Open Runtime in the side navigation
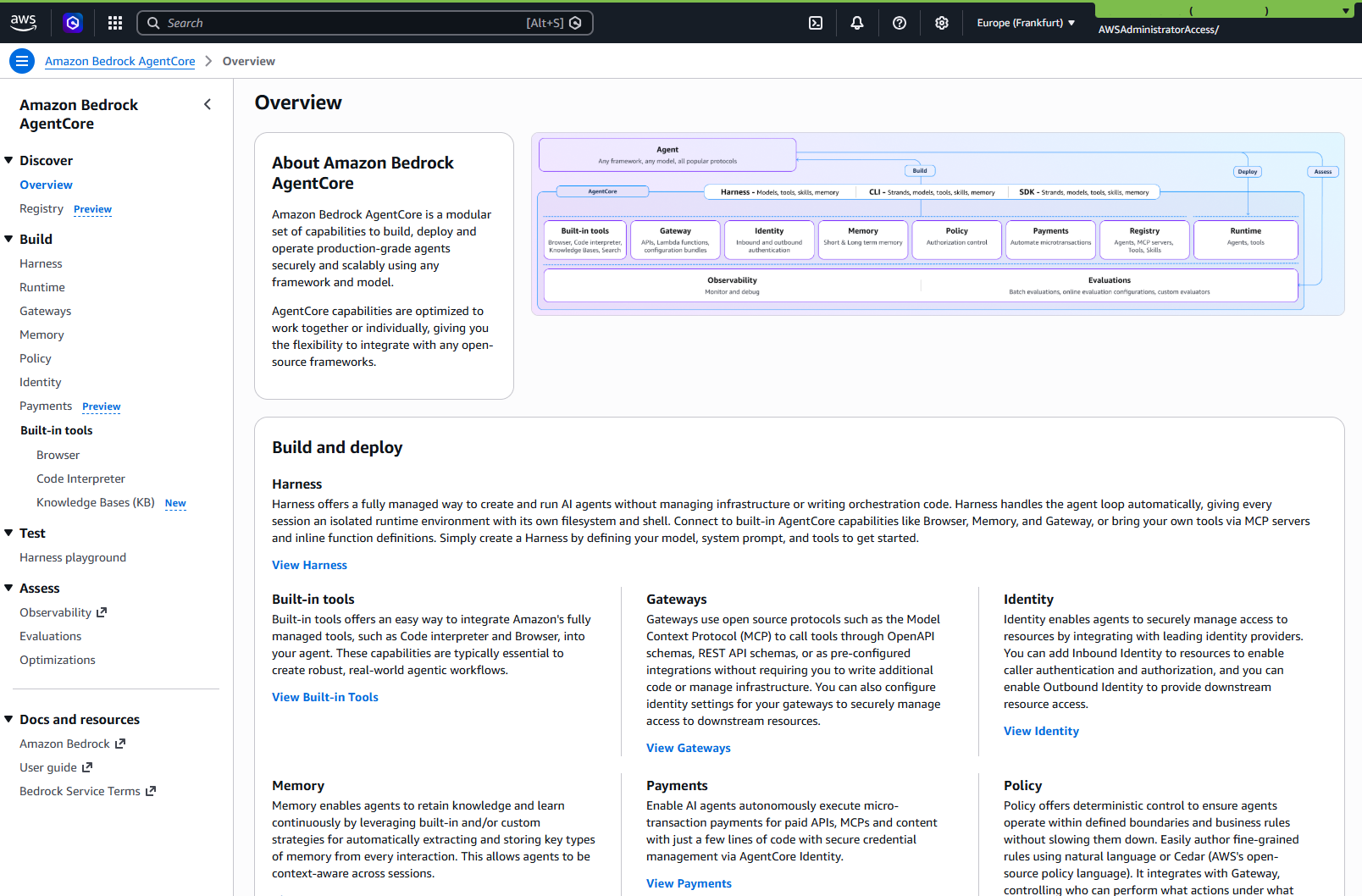Screen dimensions: 1362x896 [x=42, y=287]
